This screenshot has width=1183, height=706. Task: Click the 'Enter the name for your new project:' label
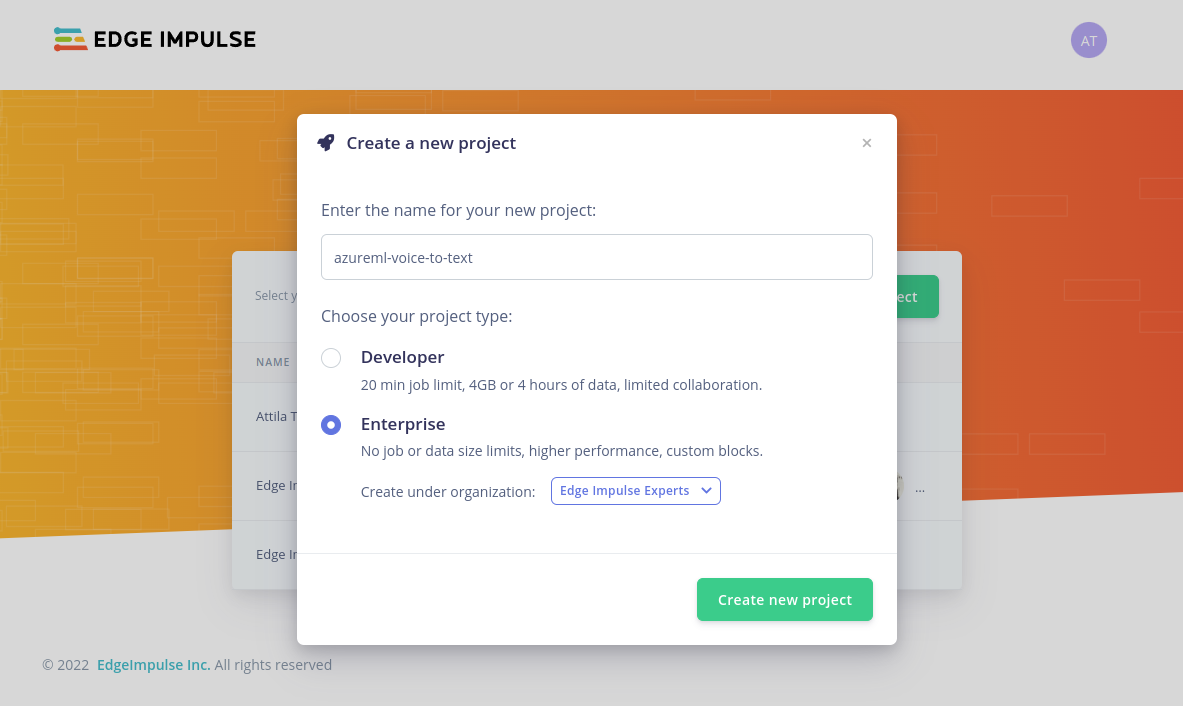coord(458,210)
